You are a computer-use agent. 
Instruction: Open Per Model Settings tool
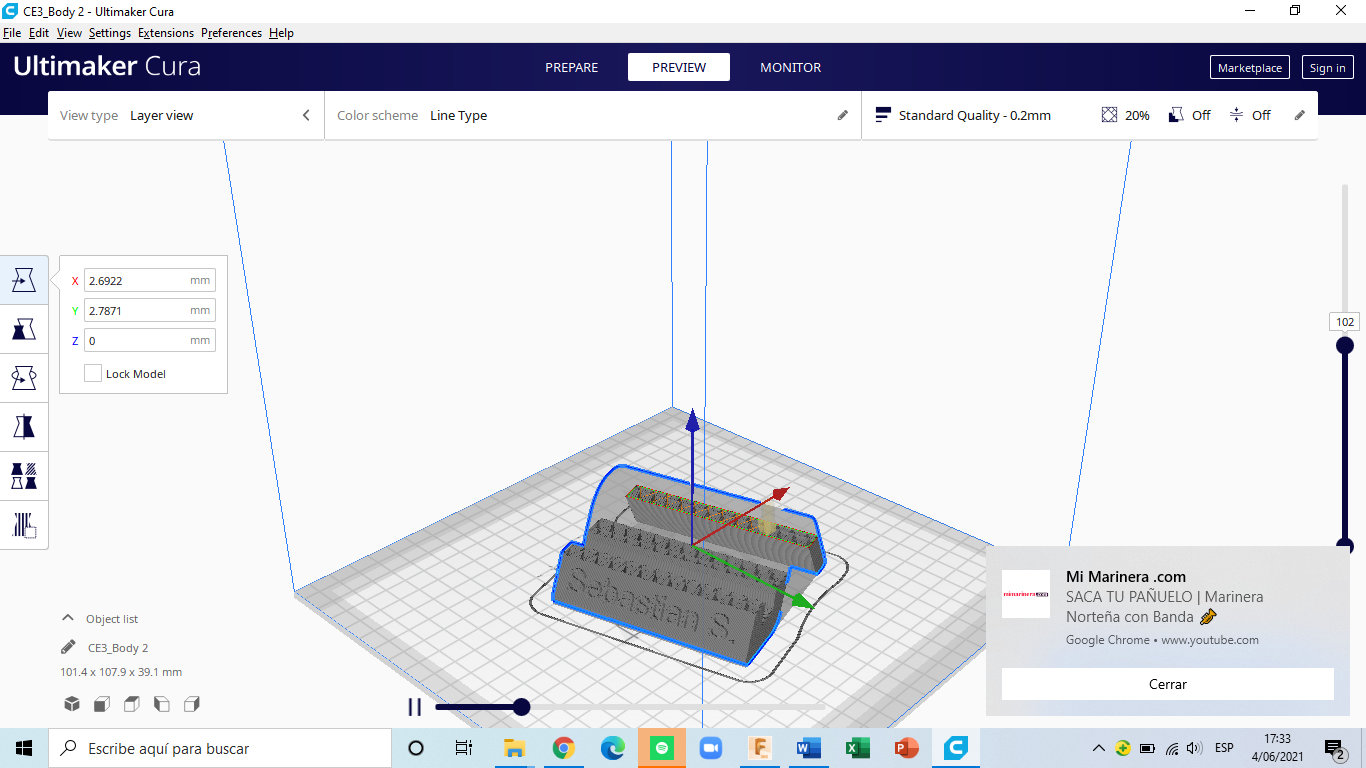[24, 476]
